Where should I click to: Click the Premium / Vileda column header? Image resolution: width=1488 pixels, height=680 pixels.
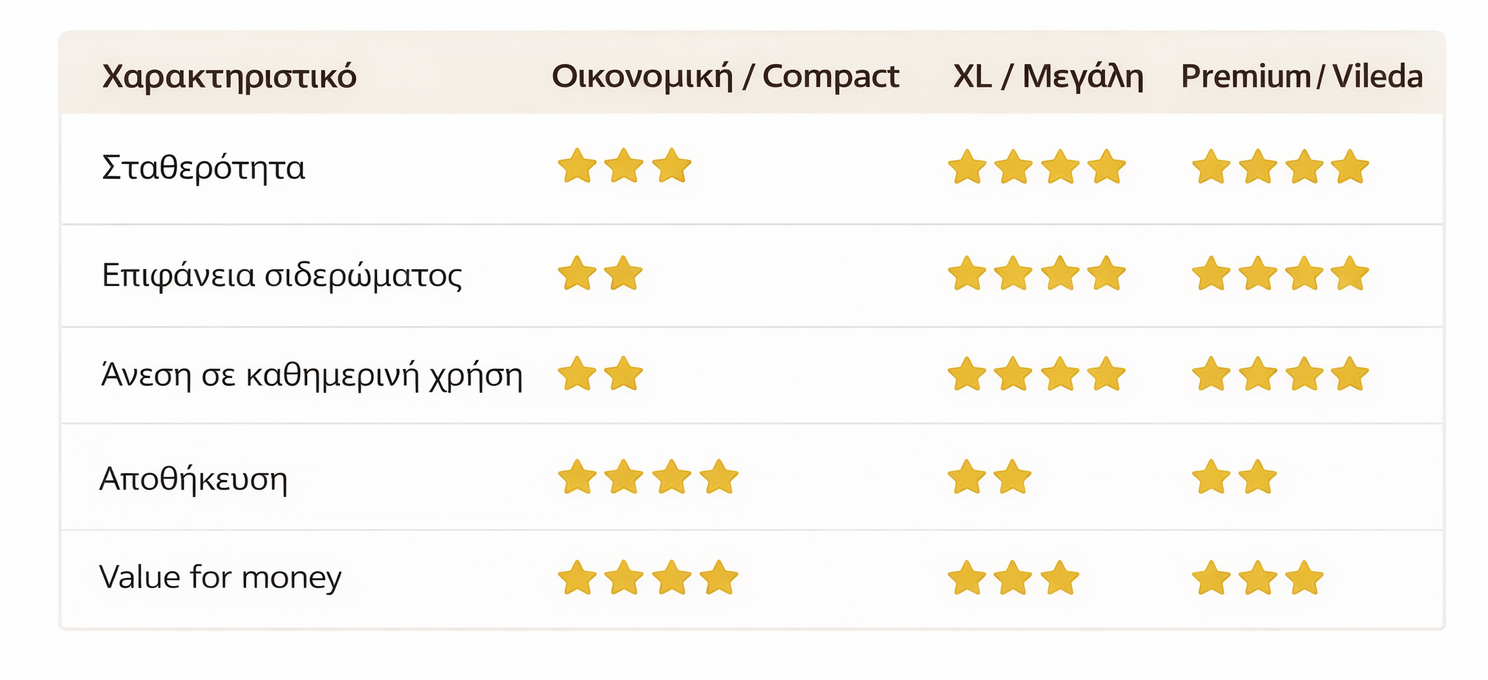pyautogui.click(x=1302, y=77)
